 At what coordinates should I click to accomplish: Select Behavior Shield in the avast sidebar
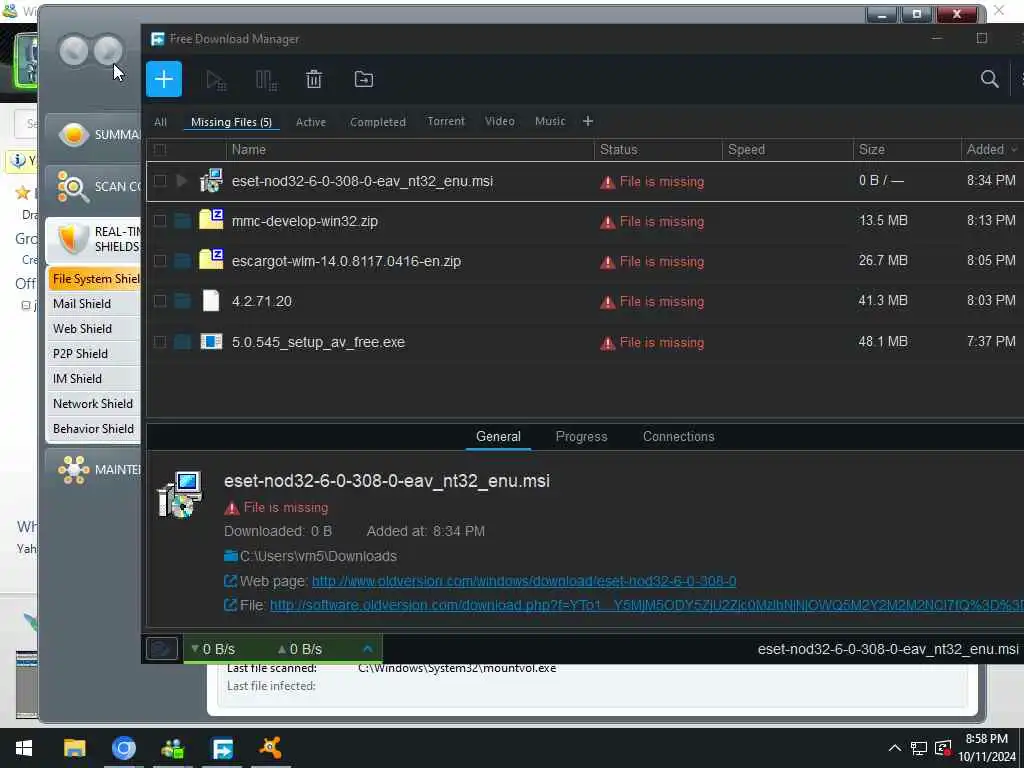click(x=94, y=428)
